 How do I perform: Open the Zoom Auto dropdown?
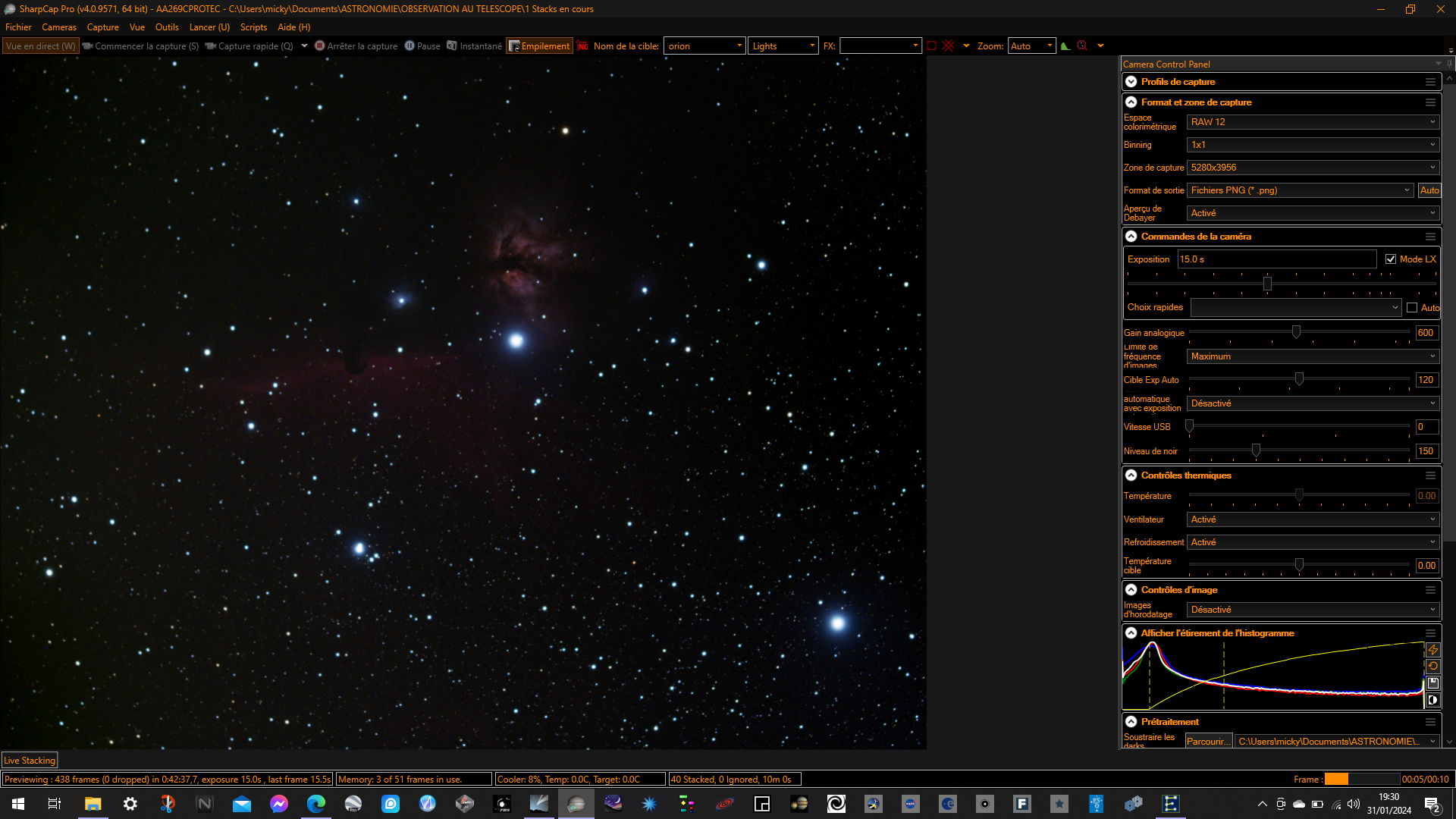tap(1031, 46)
